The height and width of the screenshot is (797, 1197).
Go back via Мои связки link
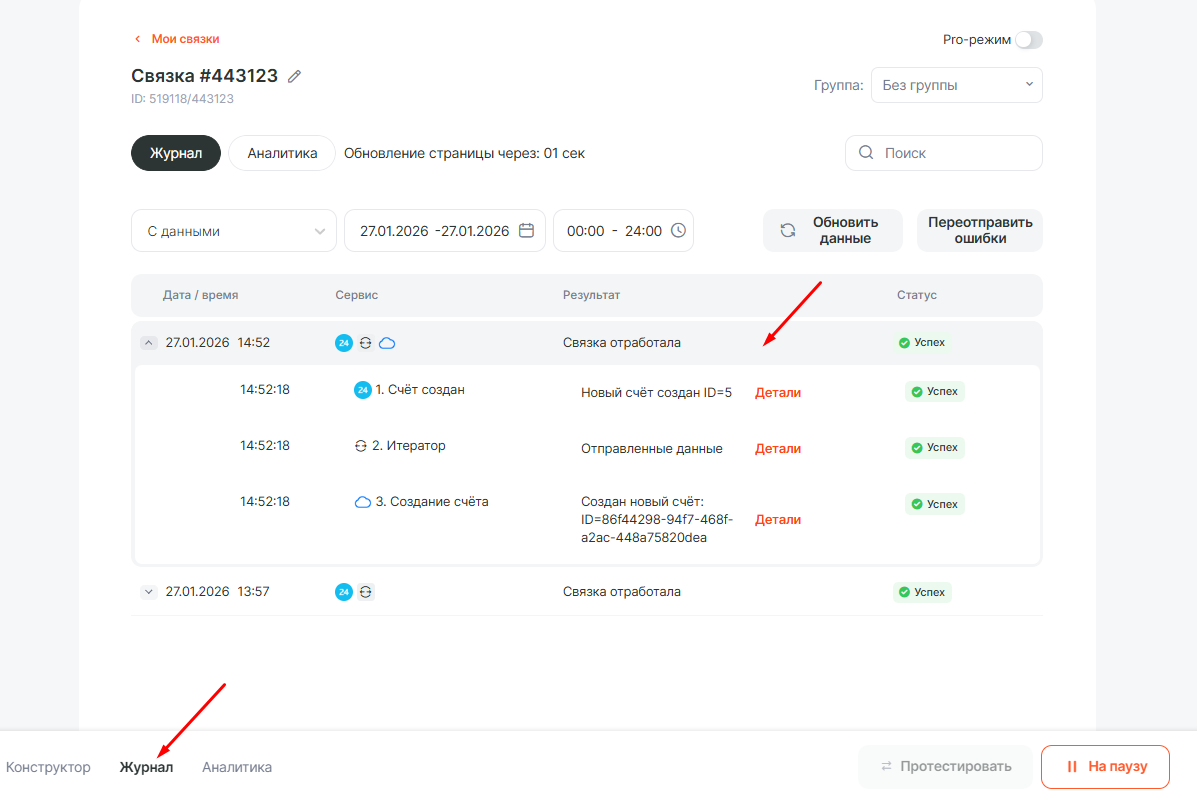tap(184, 39)
